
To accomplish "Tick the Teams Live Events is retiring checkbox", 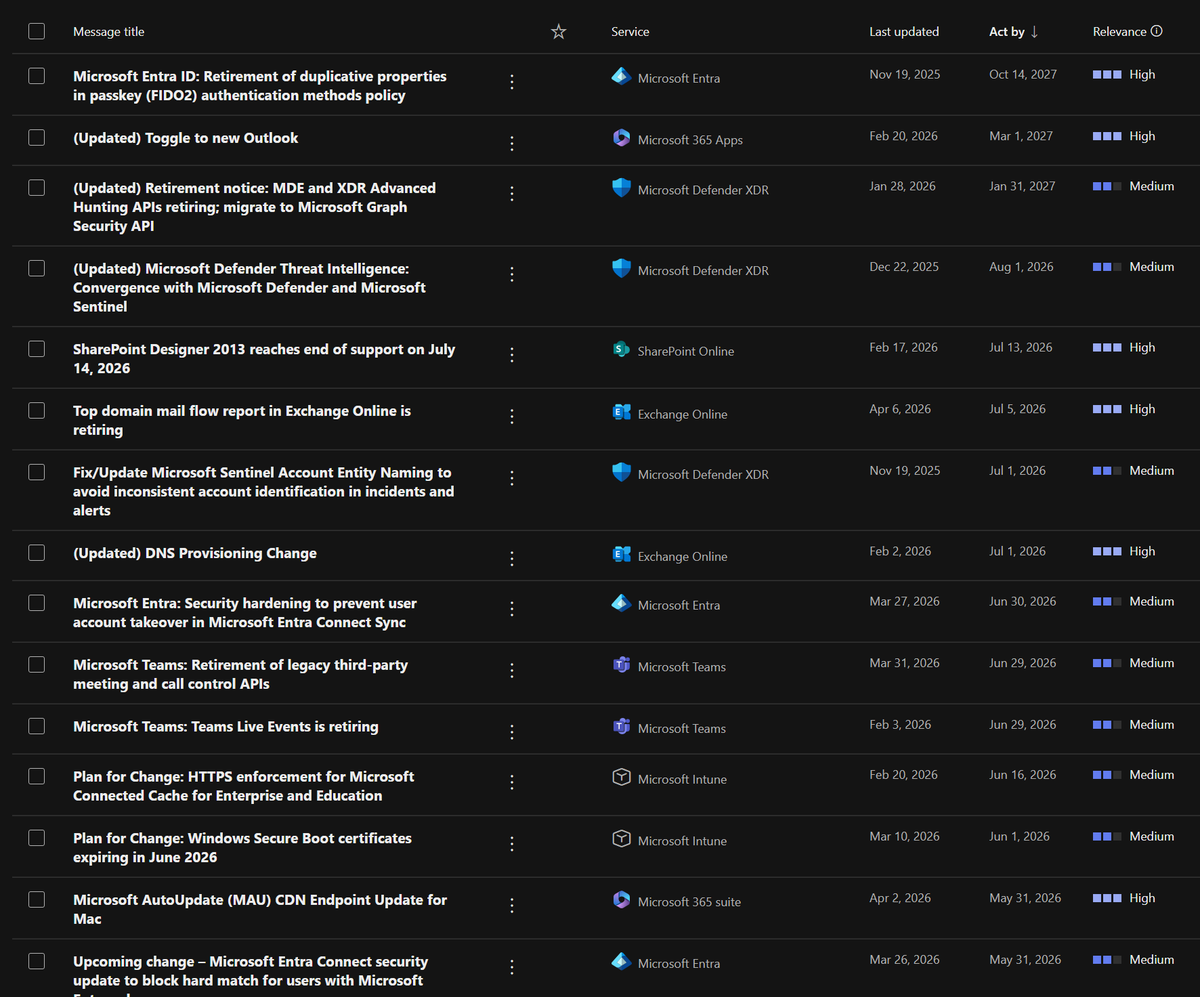I will point(37,727).
